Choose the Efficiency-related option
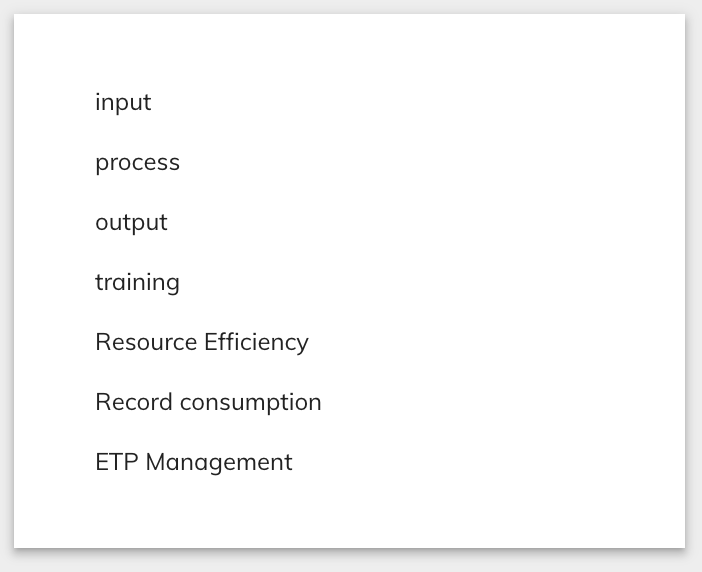This screenshot has height=572, width=702. click(202, 342)
